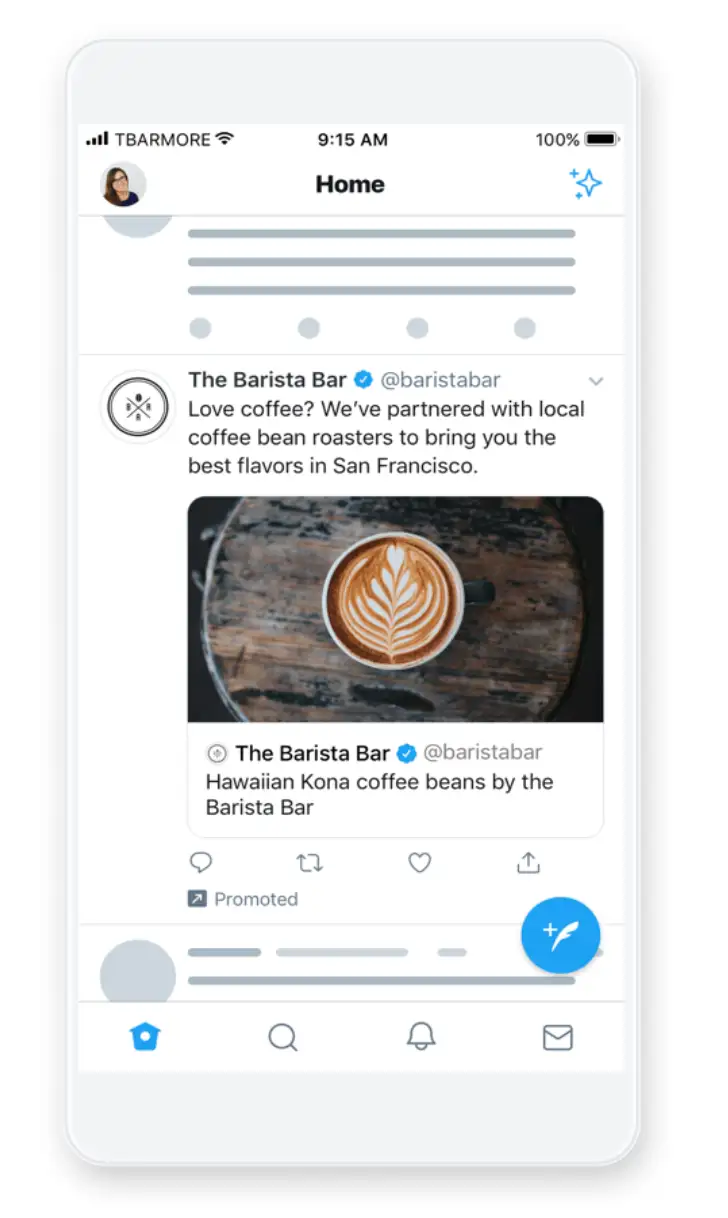Open Hawaiian Kona coffee beans card text
The image size is (728, 1218).
[379, 794]
